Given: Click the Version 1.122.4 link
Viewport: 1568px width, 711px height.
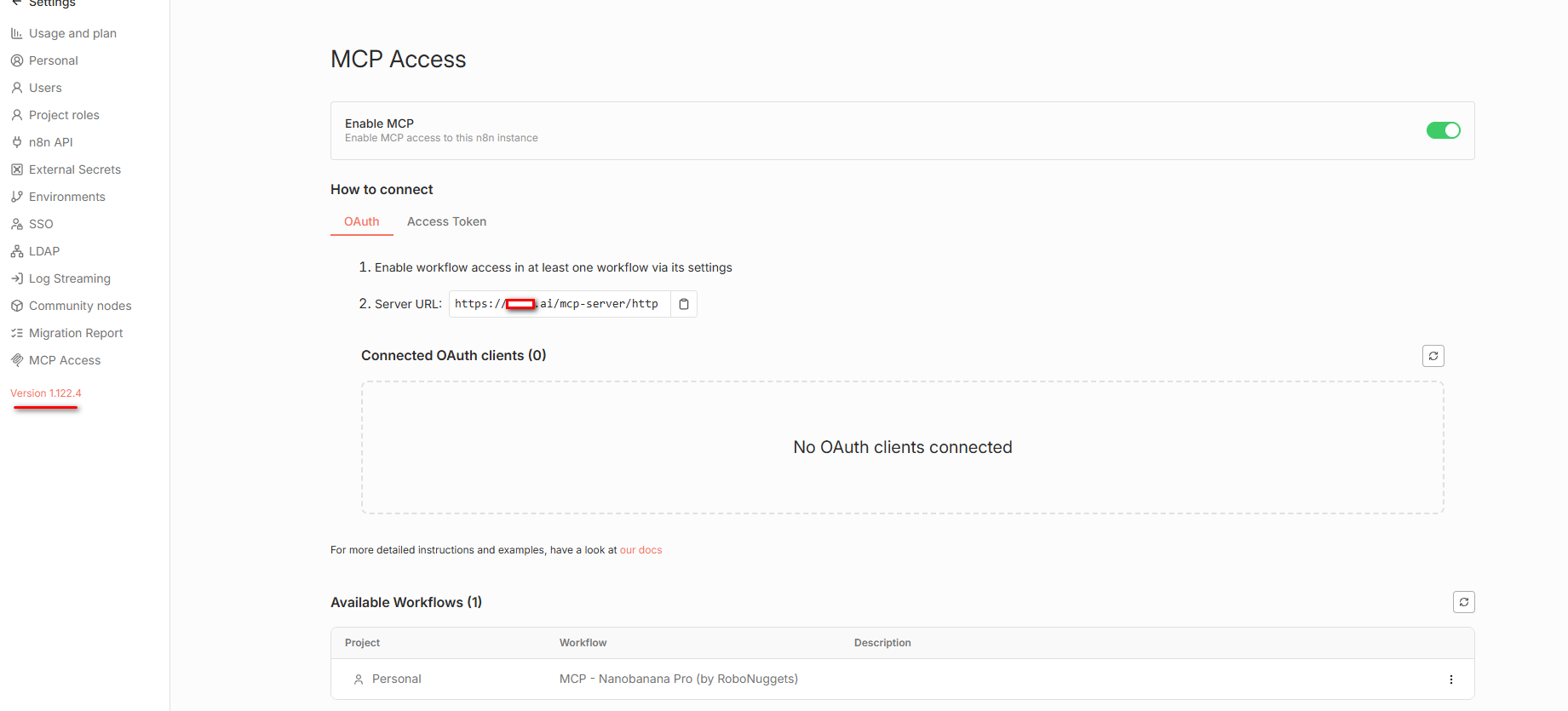Looking at the screenshot, I should (46, 393).
